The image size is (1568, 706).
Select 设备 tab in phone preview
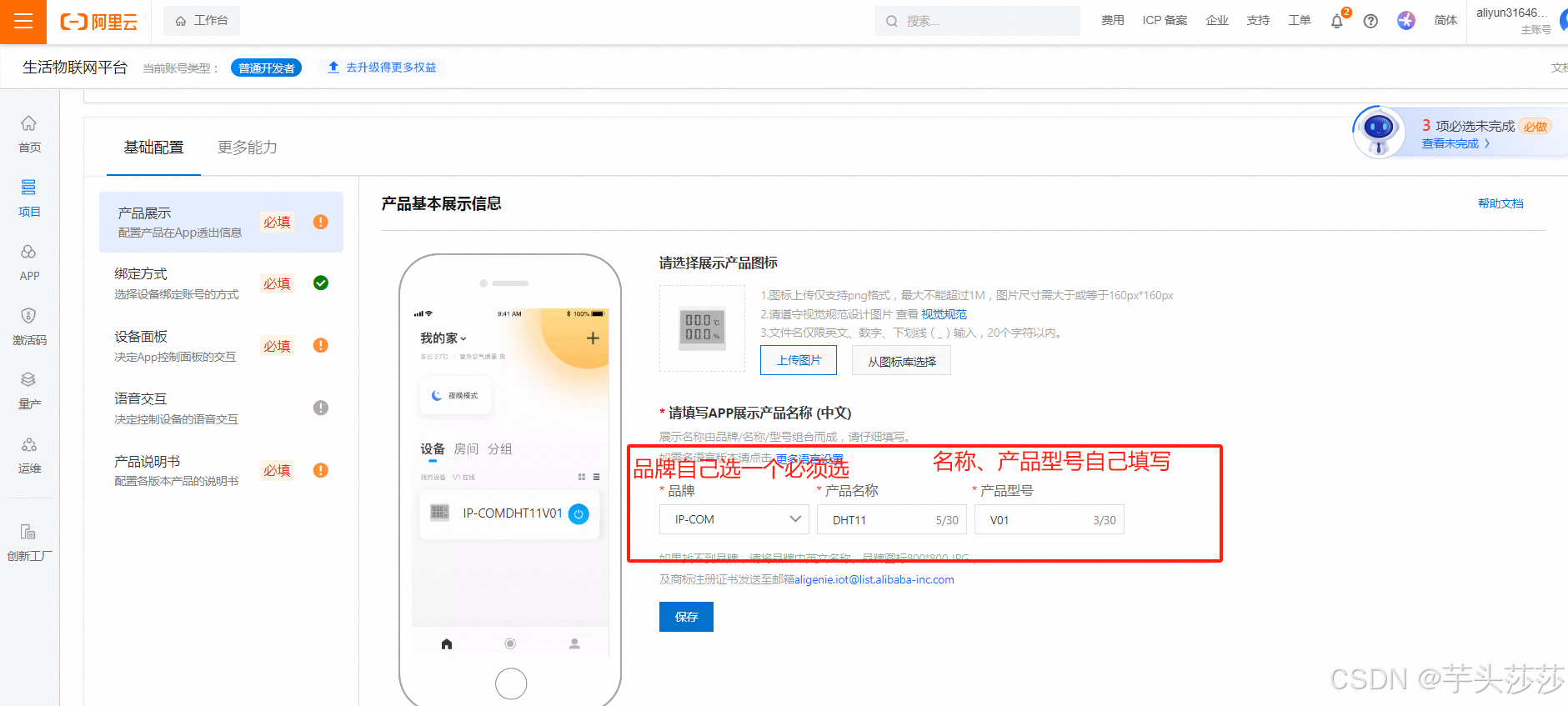(433, 448)
